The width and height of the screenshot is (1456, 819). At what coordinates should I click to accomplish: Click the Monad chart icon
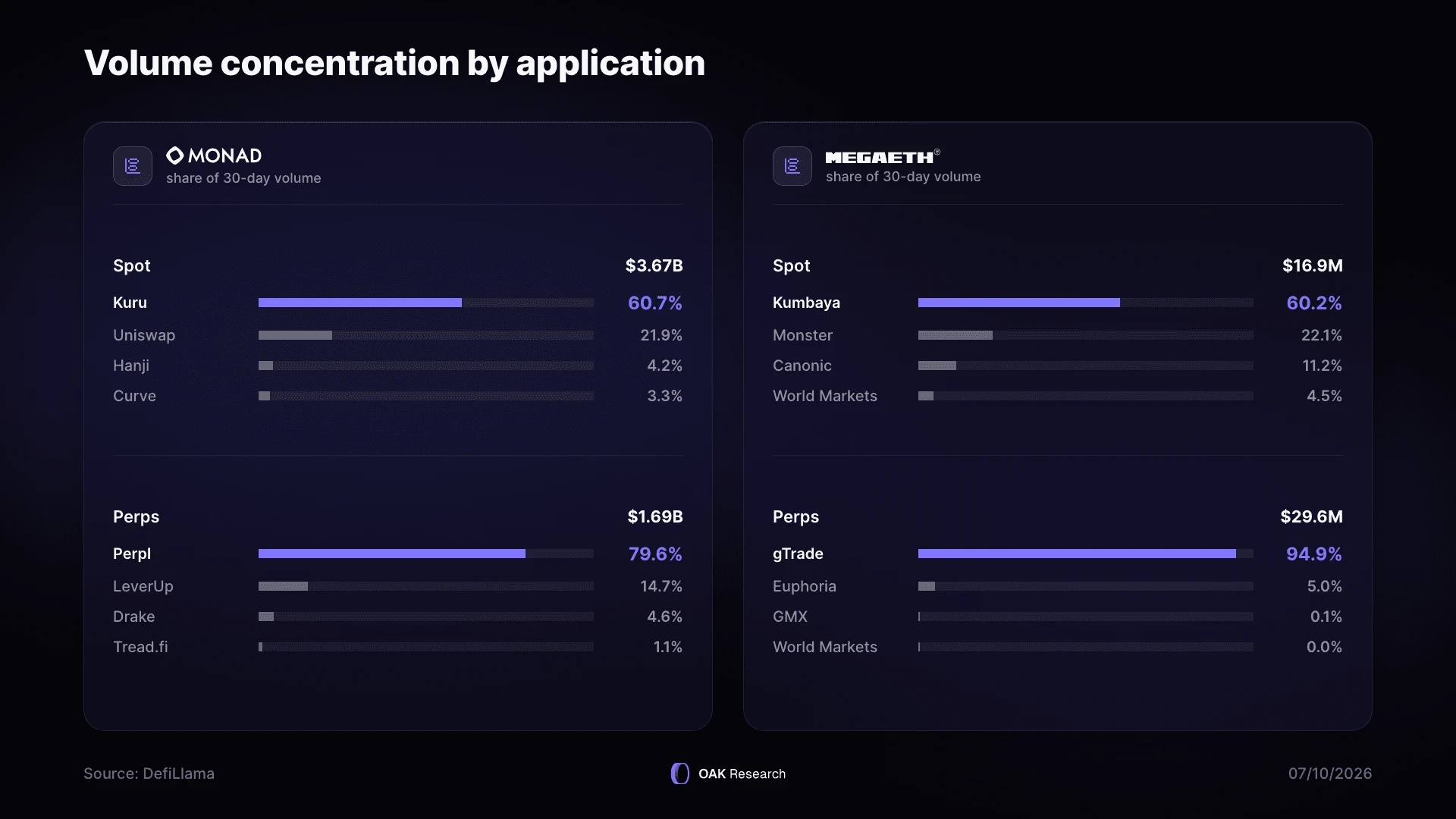coord(133,166)
